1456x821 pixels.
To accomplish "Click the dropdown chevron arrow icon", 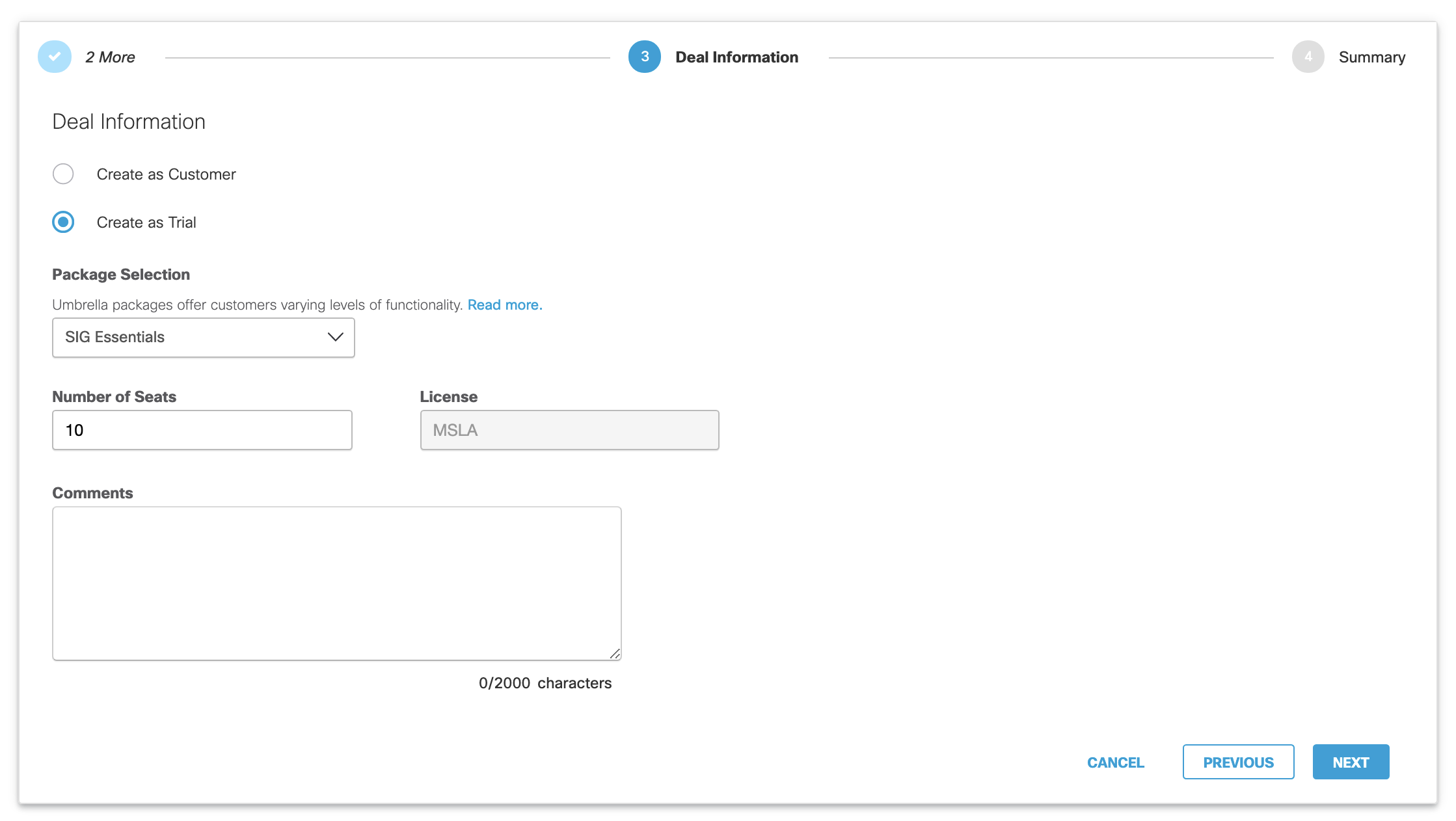I will click(335, 337).
